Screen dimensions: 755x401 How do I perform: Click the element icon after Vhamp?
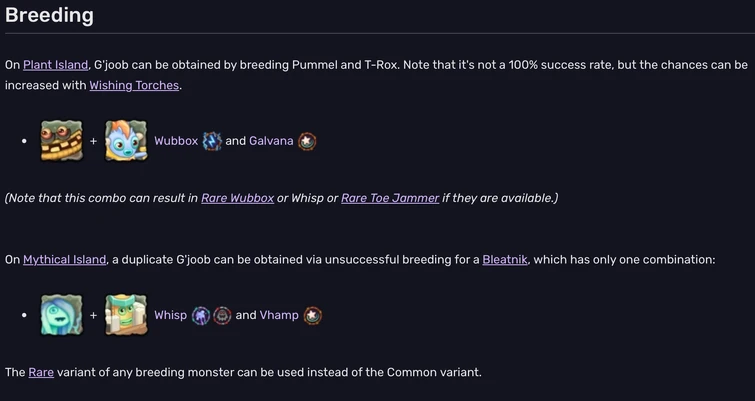tap(312, 315)
